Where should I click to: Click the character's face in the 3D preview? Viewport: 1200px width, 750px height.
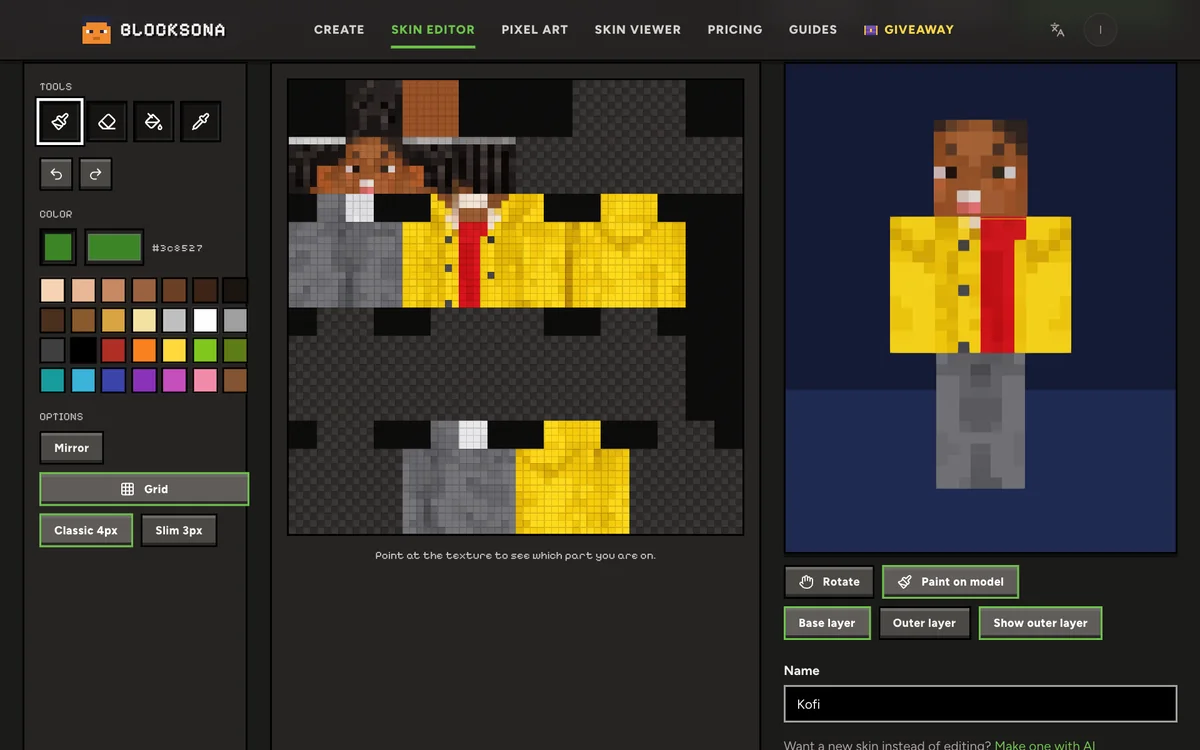pos(980,170)
